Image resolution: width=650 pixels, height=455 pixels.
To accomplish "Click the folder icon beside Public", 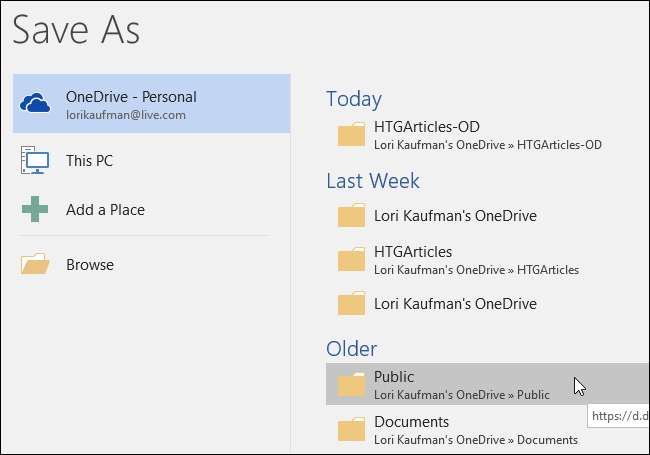I will click(x=351, y=385).
